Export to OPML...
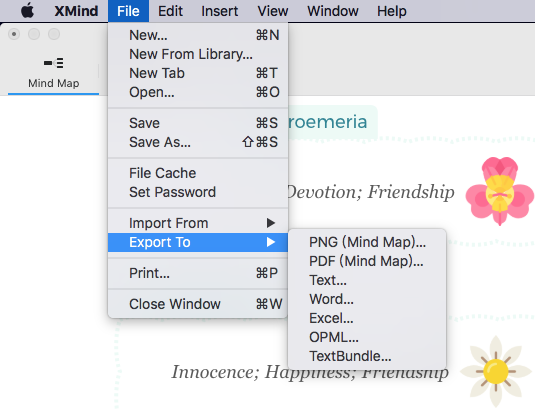Viewport: 535px width, 410px height. 367,337
